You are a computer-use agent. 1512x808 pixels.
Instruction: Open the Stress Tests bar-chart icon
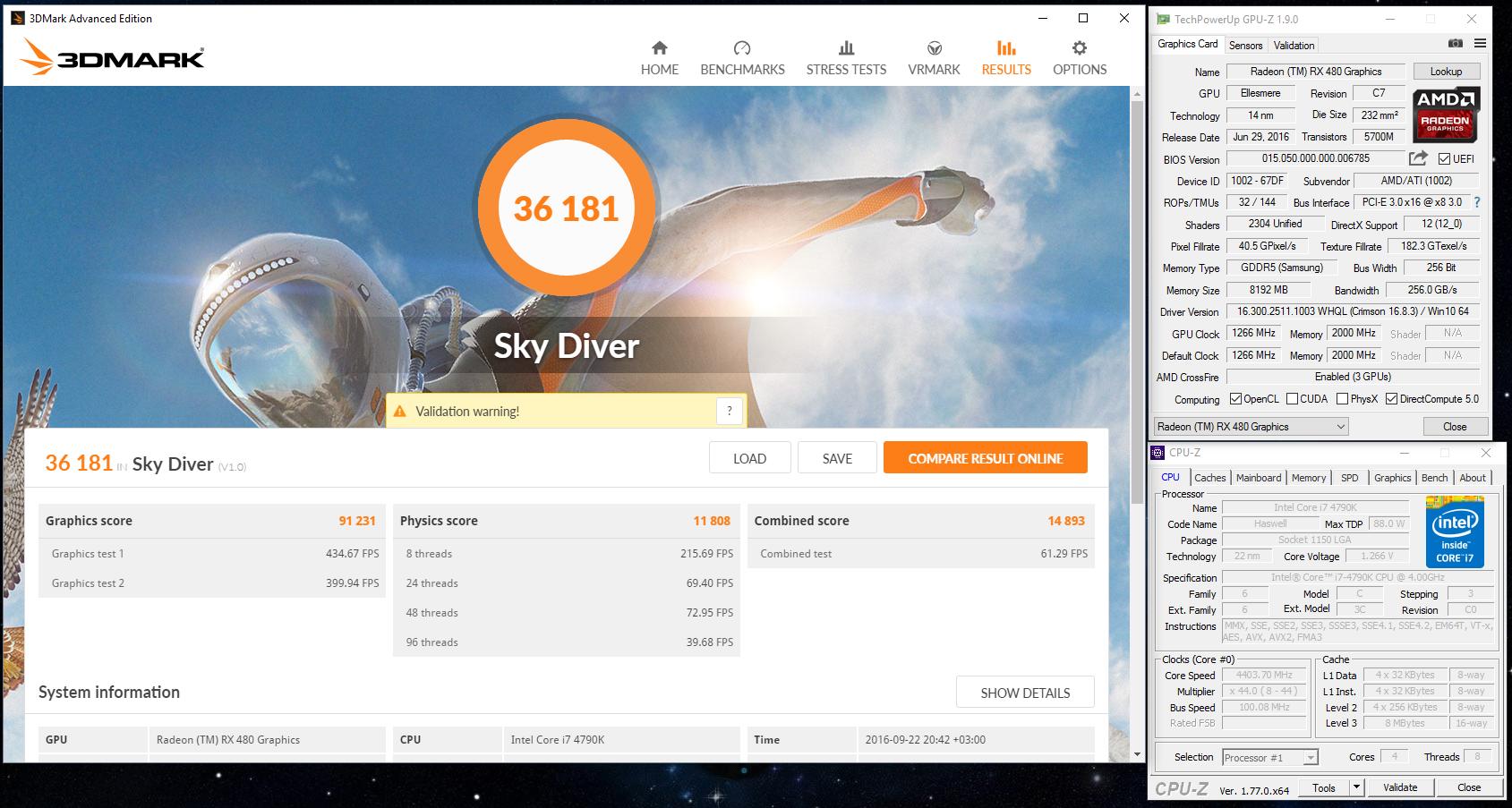pos(846,48)
